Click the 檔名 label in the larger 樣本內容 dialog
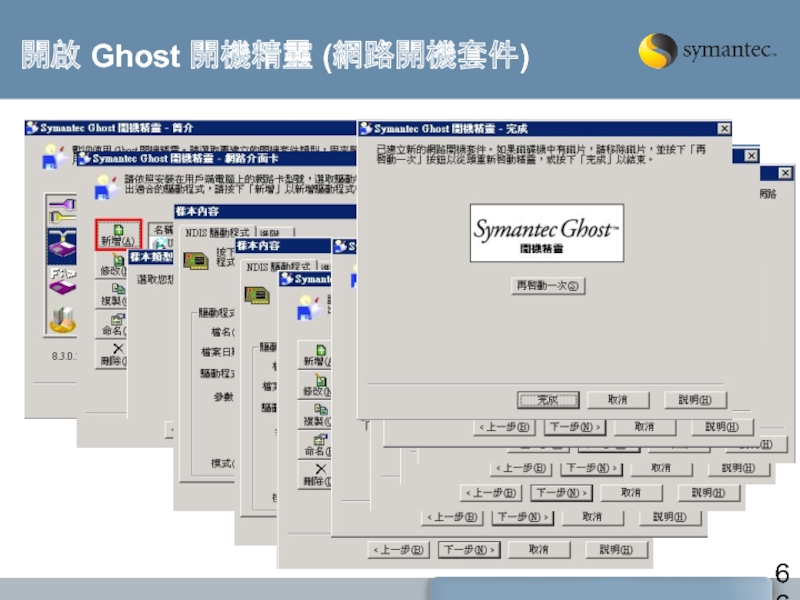 (222, 332)
